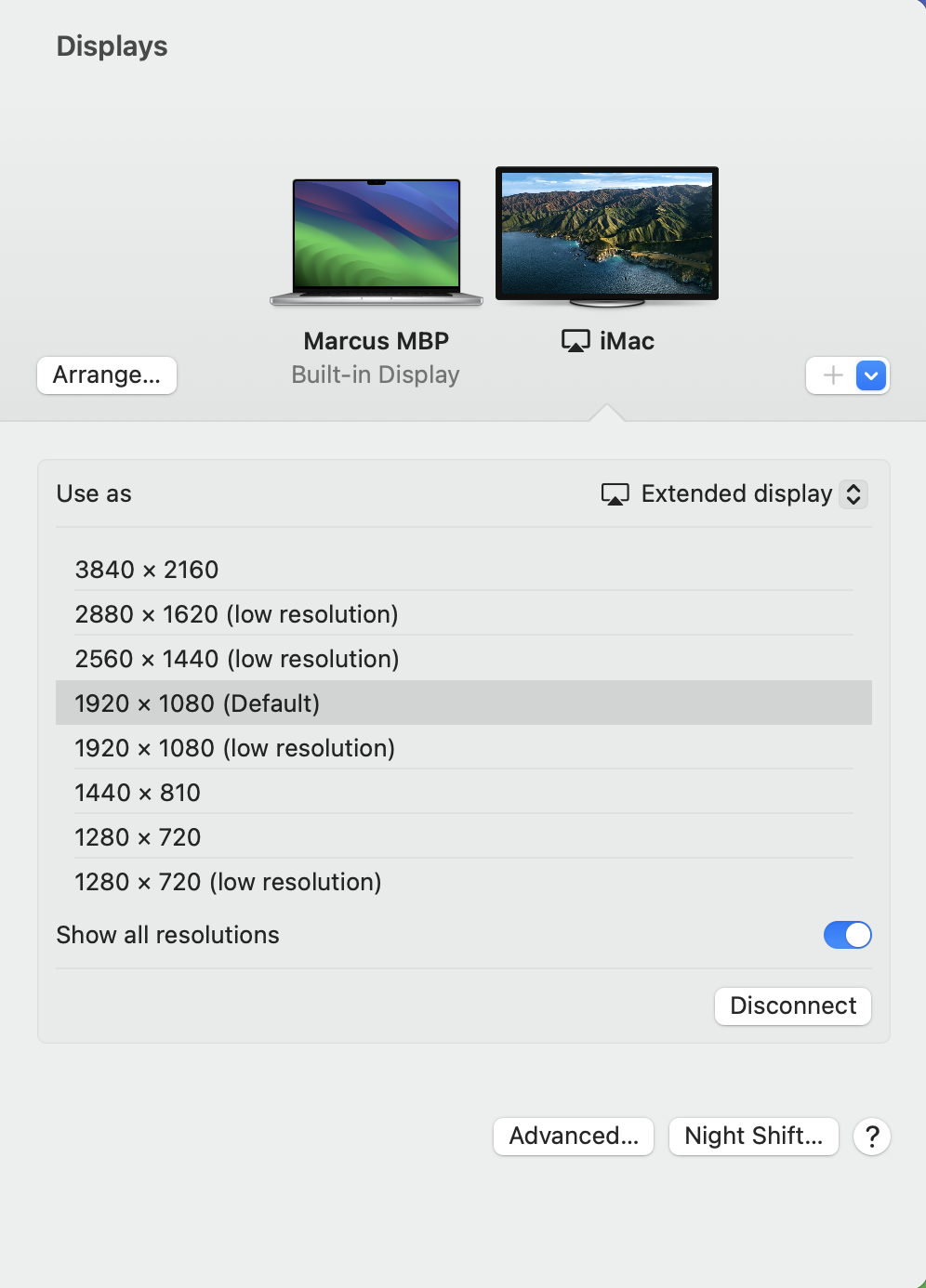Viewport: 926px width, 1288px height.
Task: Turn off Show all resolutions switch
Action: coord(847,935)
